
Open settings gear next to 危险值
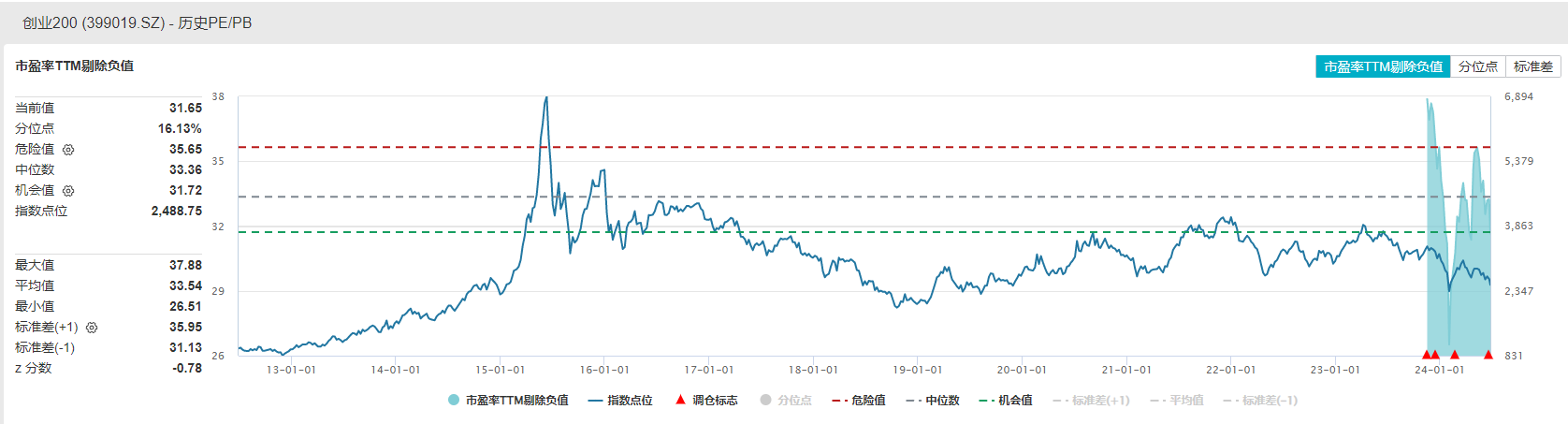click(x=68, y=150)
